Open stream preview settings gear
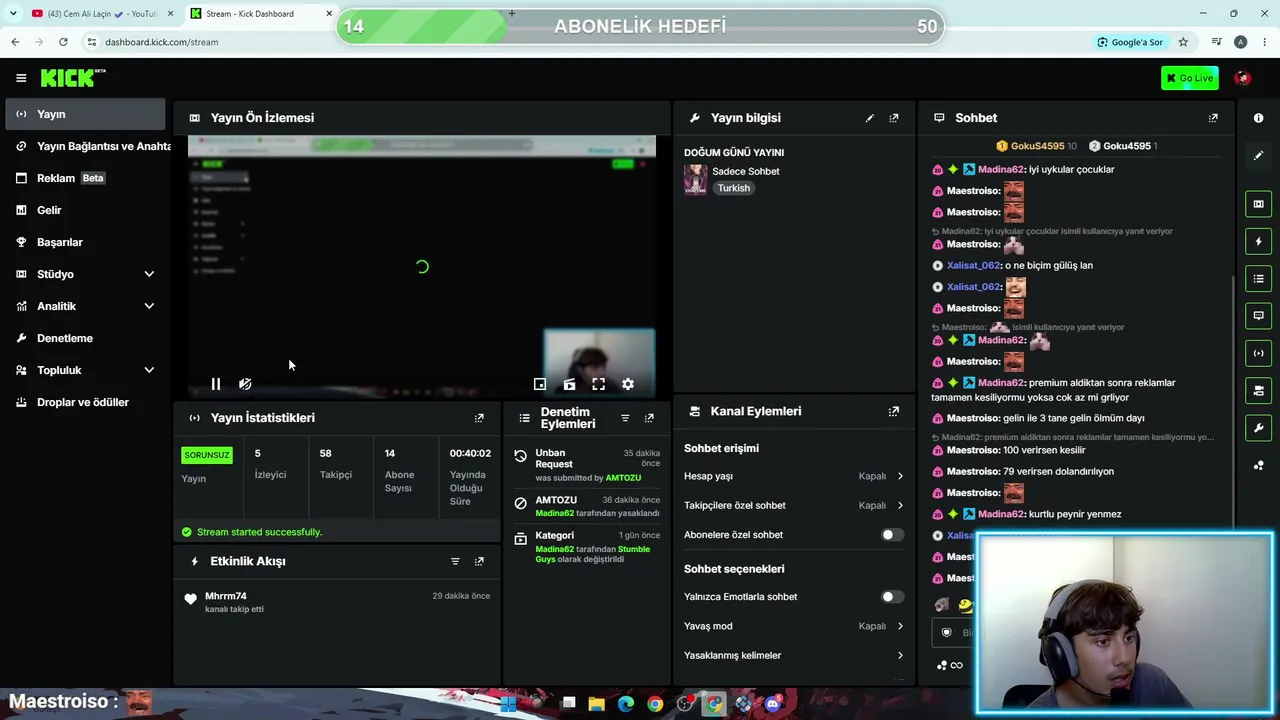Screen dimensions: 1280x720 coord(628,384)
